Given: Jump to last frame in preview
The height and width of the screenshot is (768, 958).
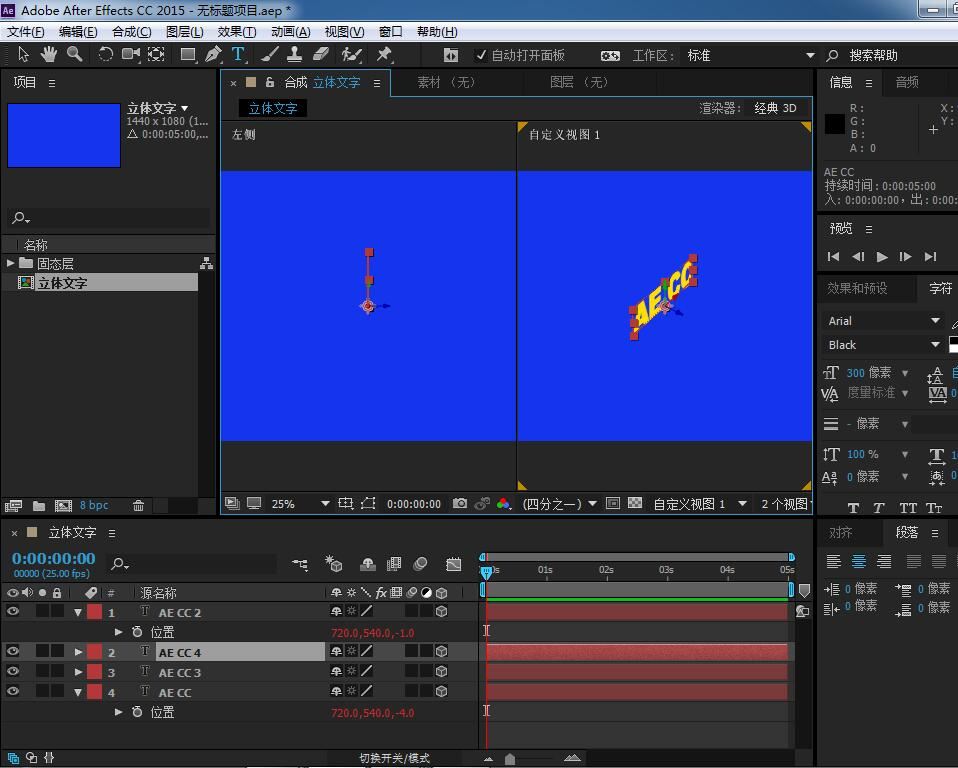Looking at the screenshot, I should pyautogui.click(x=930, y=257).
